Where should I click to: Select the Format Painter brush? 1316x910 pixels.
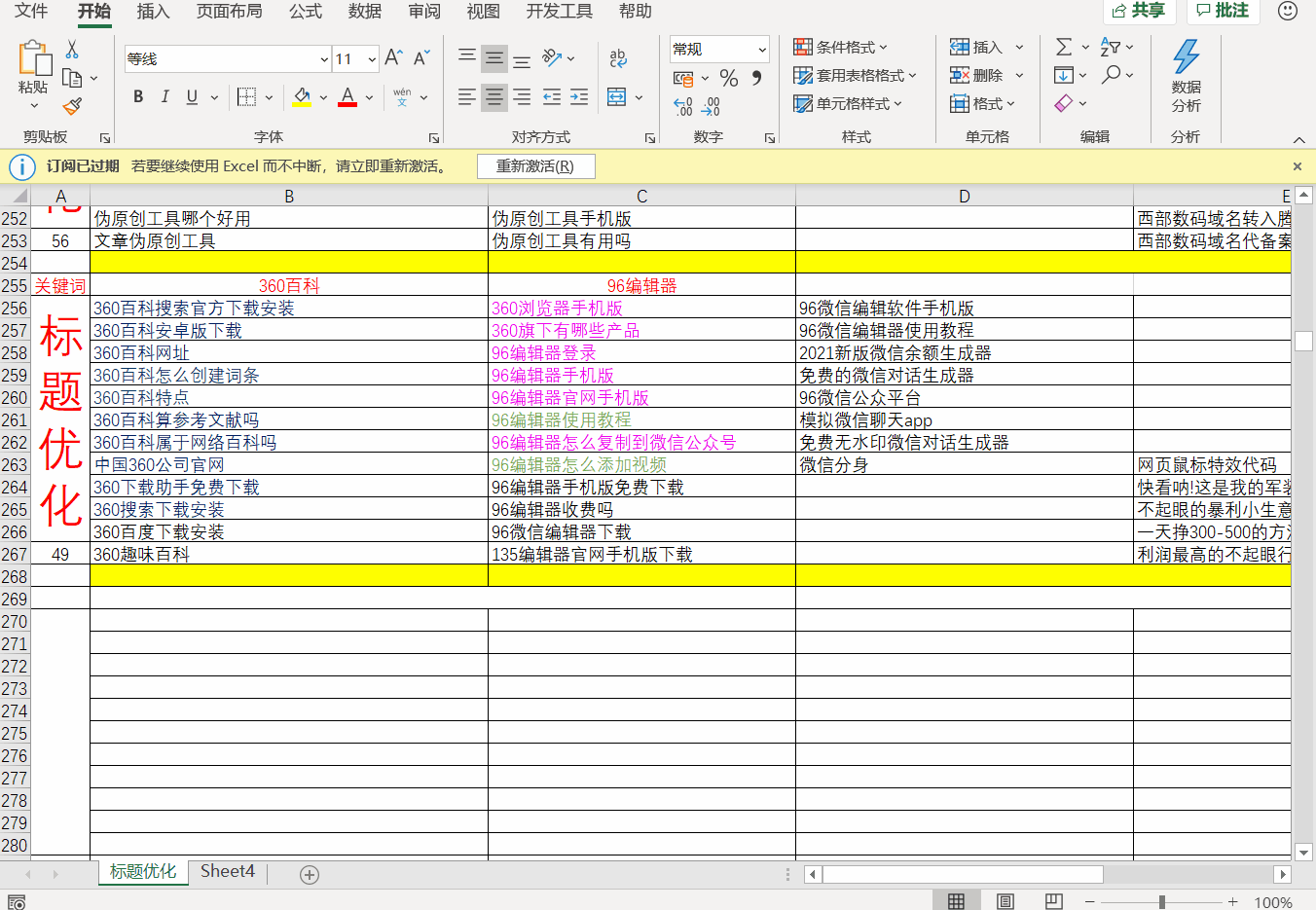72,106
